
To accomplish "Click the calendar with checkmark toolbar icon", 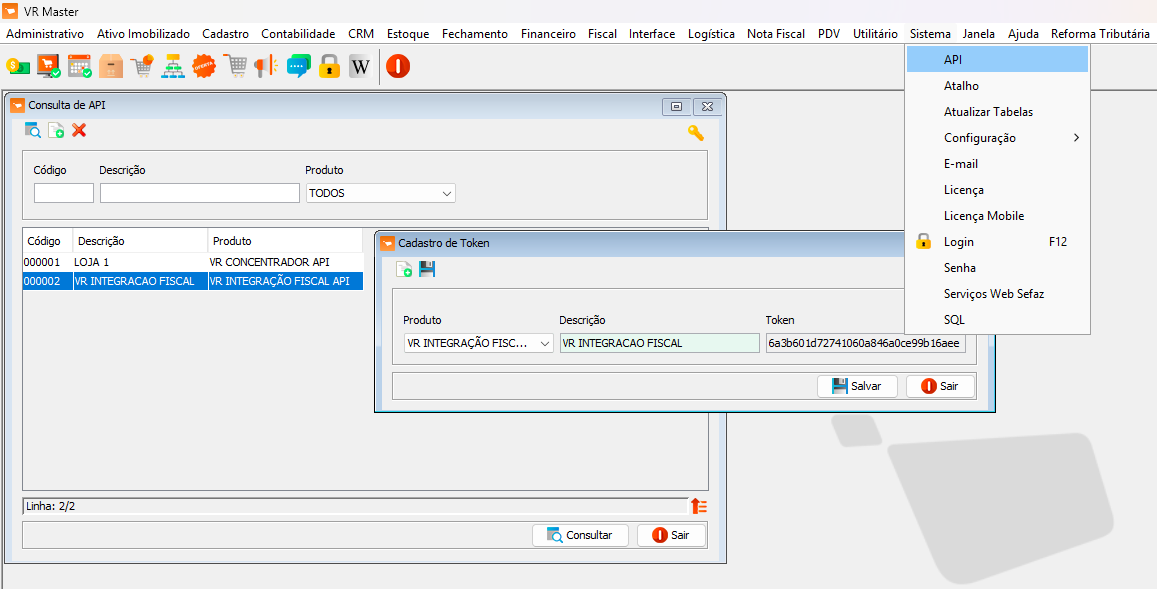I will 80,67.
